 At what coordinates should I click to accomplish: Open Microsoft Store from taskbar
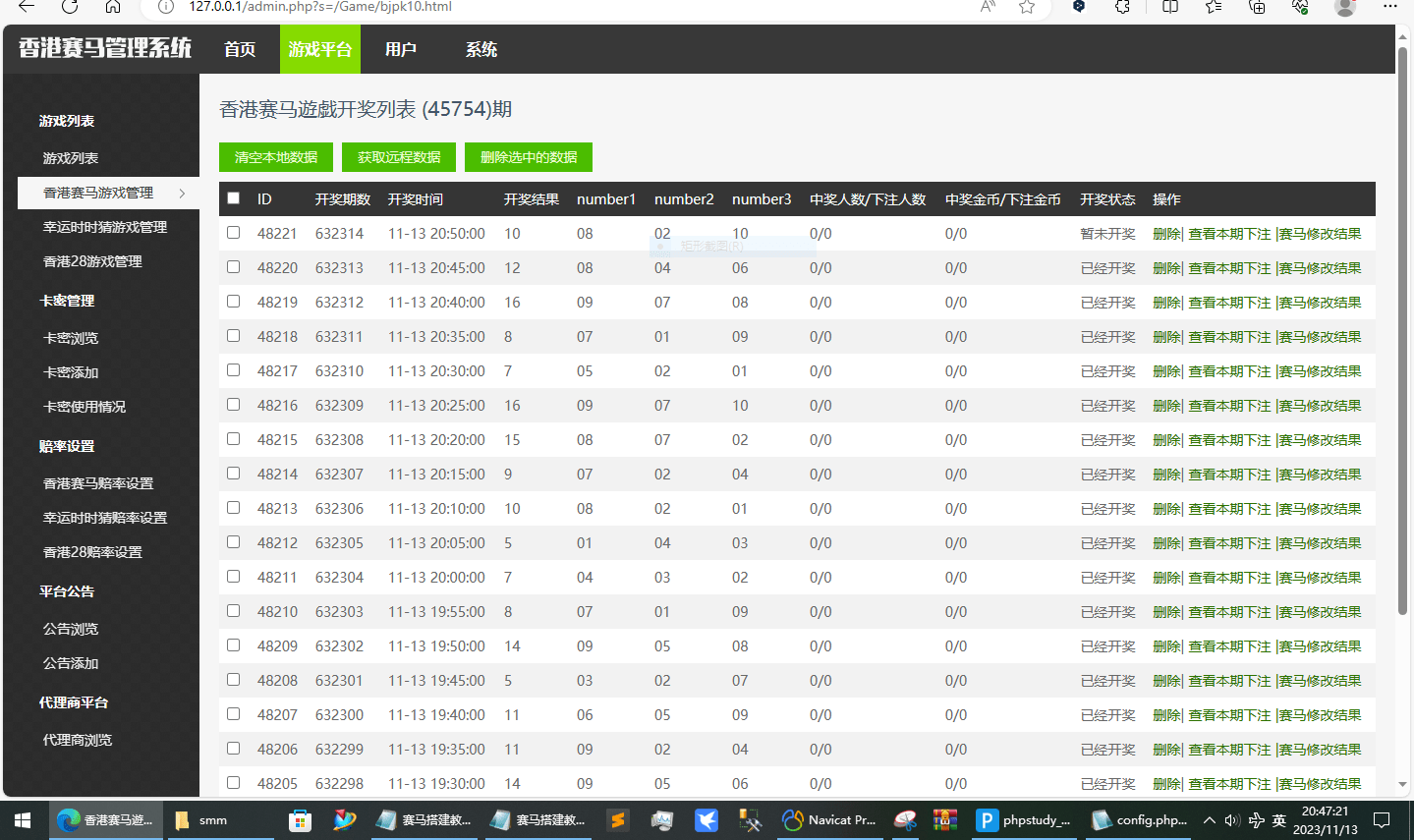click(300, 819)
